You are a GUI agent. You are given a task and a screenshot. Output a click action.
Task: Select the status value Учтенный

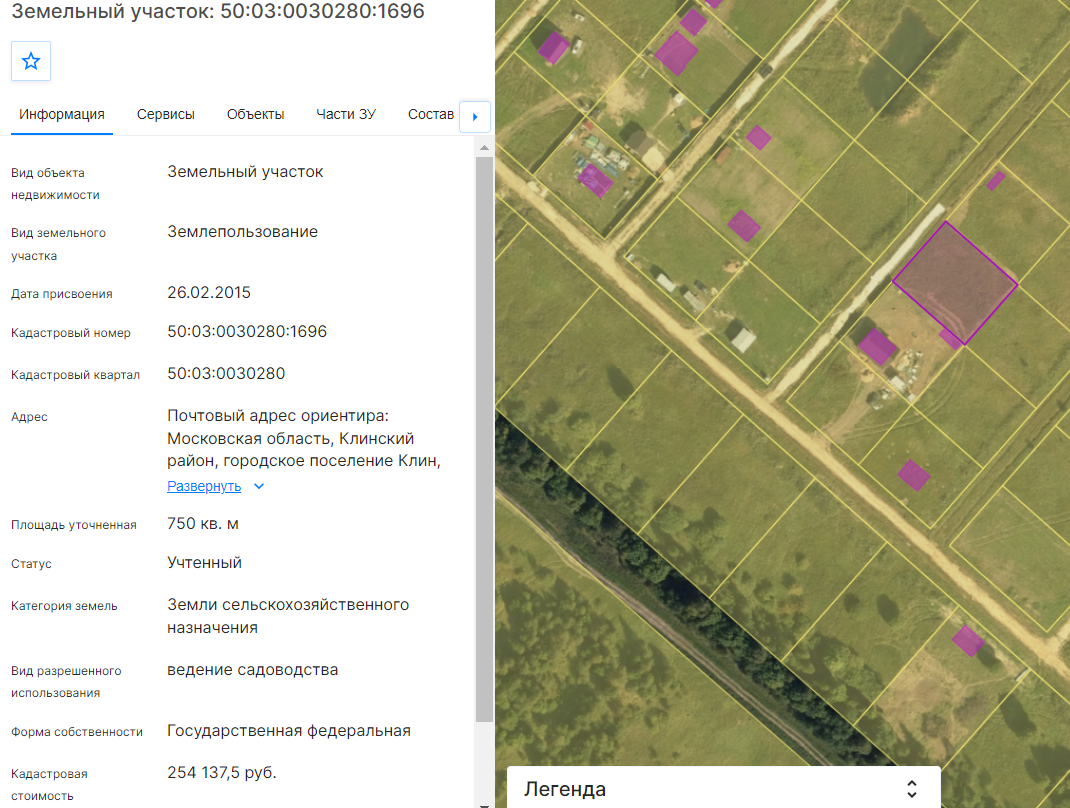pos(205,563)
